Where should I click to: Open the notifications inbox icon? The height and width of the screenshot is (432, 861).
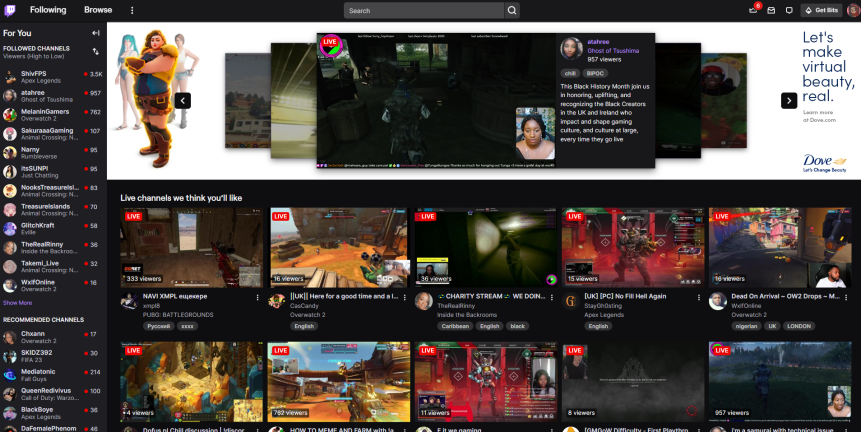[x=771, y=10]
